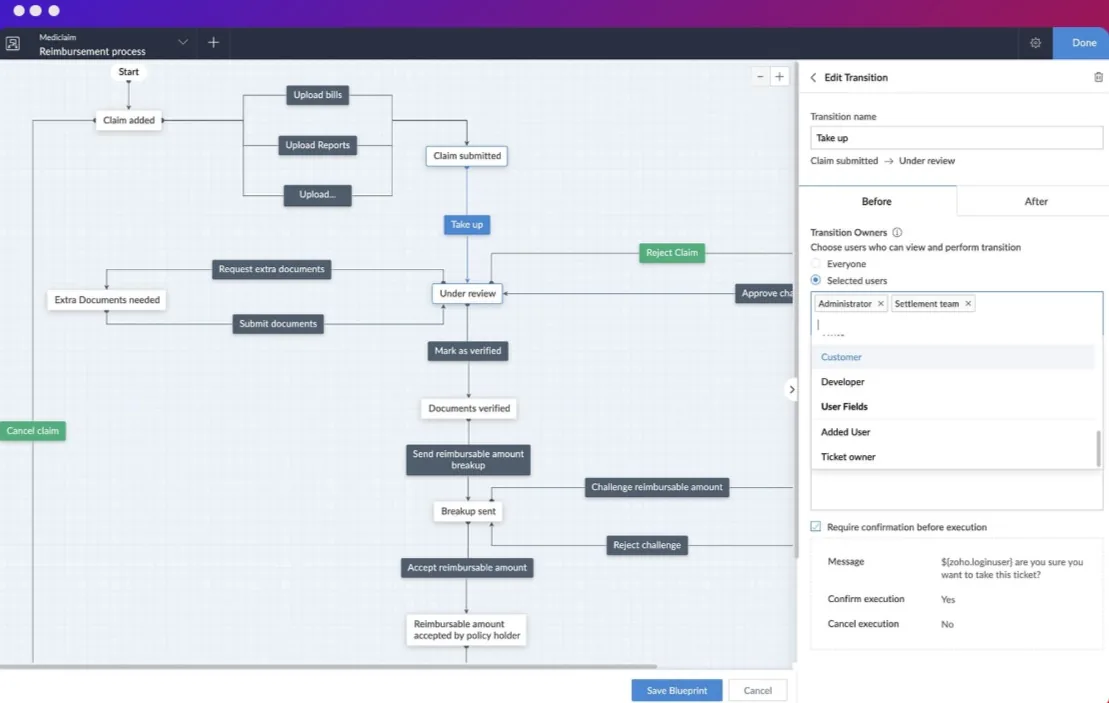This screenshot has height=703, width=1109.
Task: Delete transition using trash icon
Action: pos(1098,77)
